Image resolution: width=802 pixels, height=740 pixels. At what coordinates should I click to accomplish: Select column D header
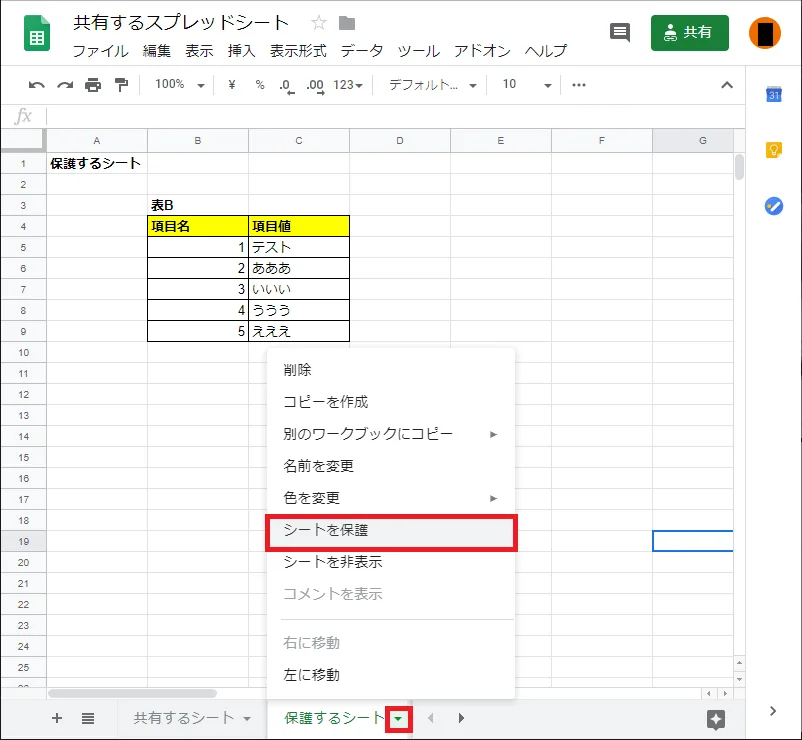tap(400, 141)
